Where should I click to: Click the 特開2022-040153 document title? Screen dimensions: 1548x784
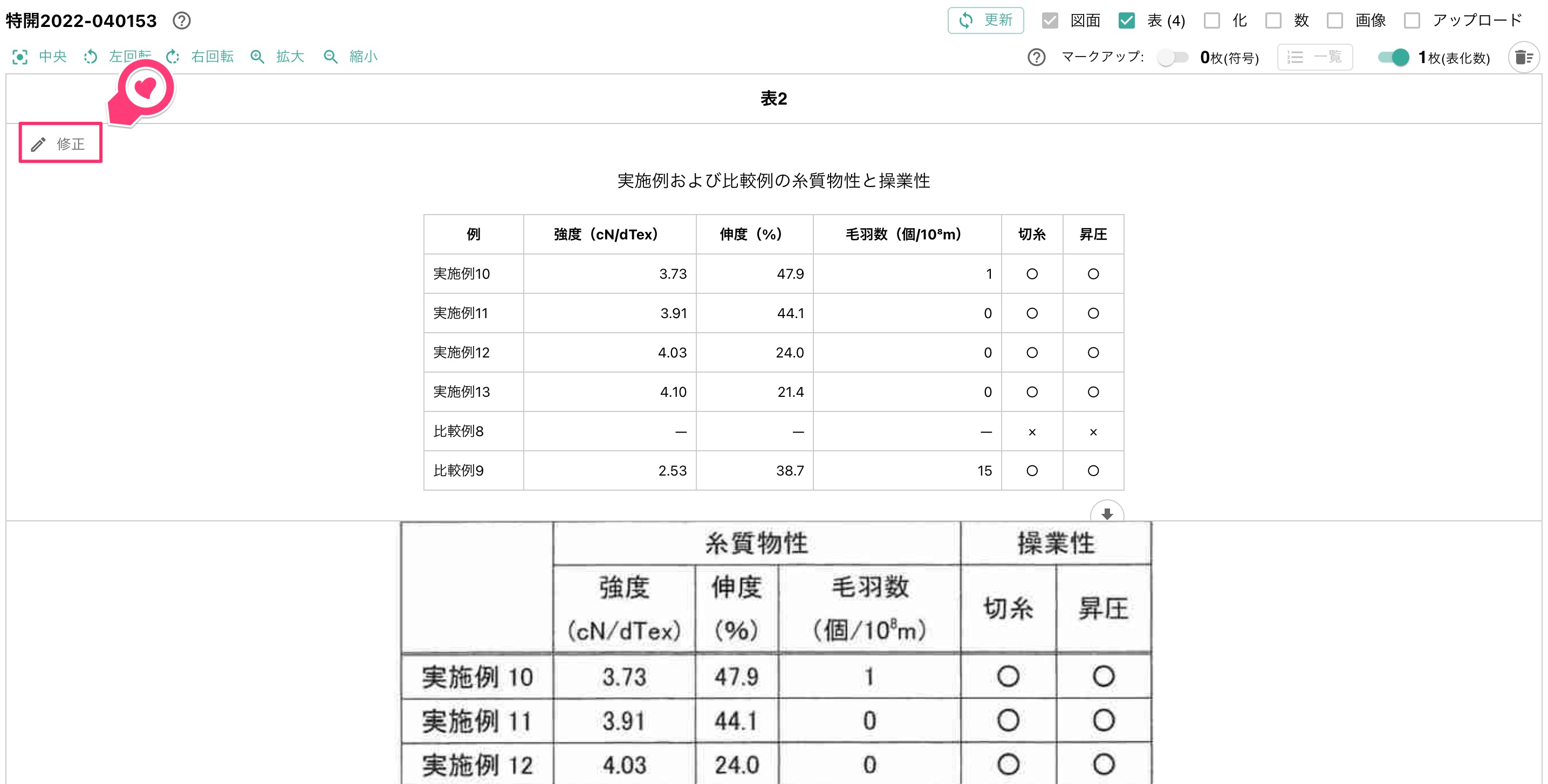(x=81, y=21)
